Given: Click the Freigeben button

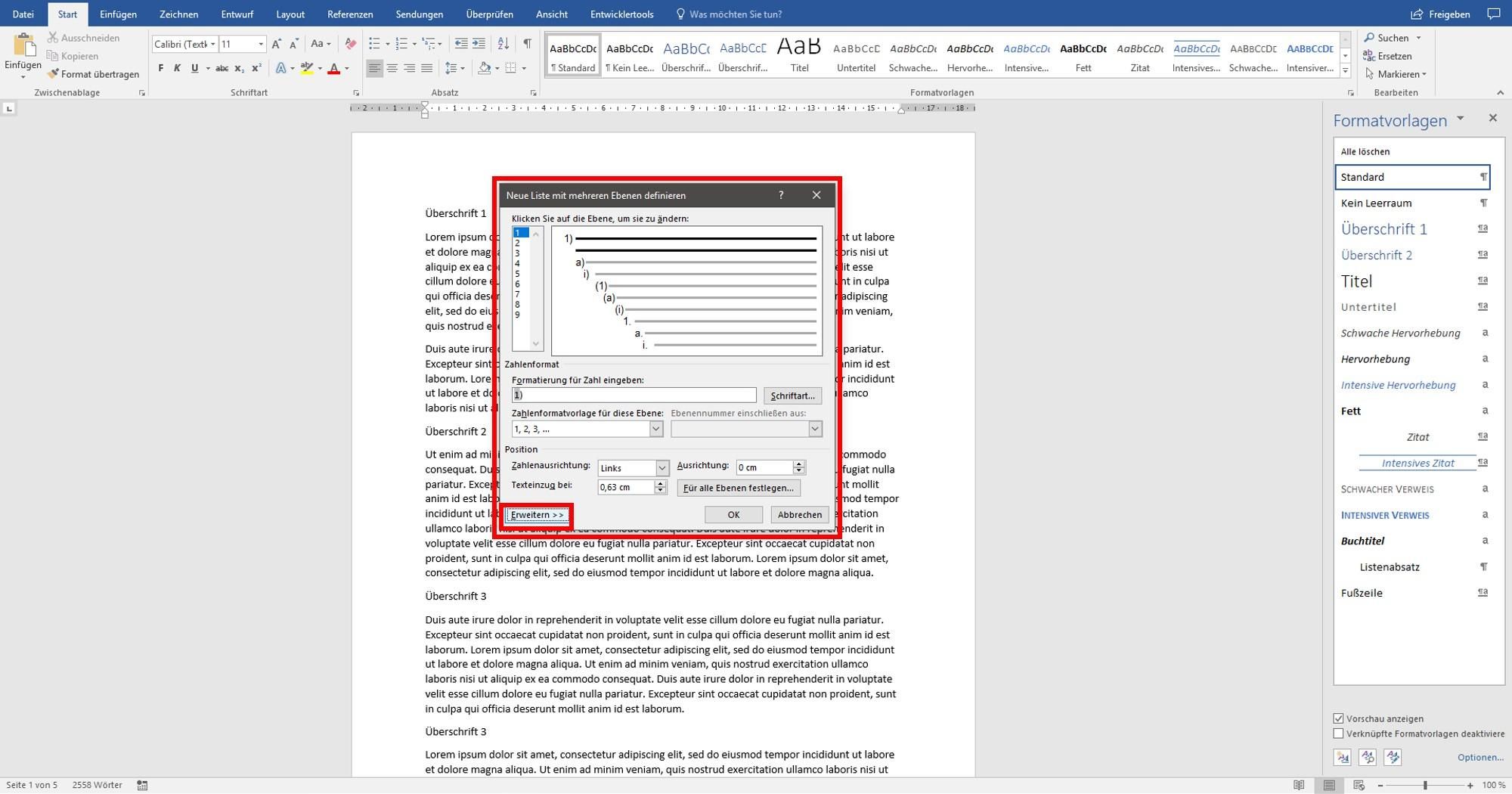Looking at the screenshot, I should click(1441, 14).
